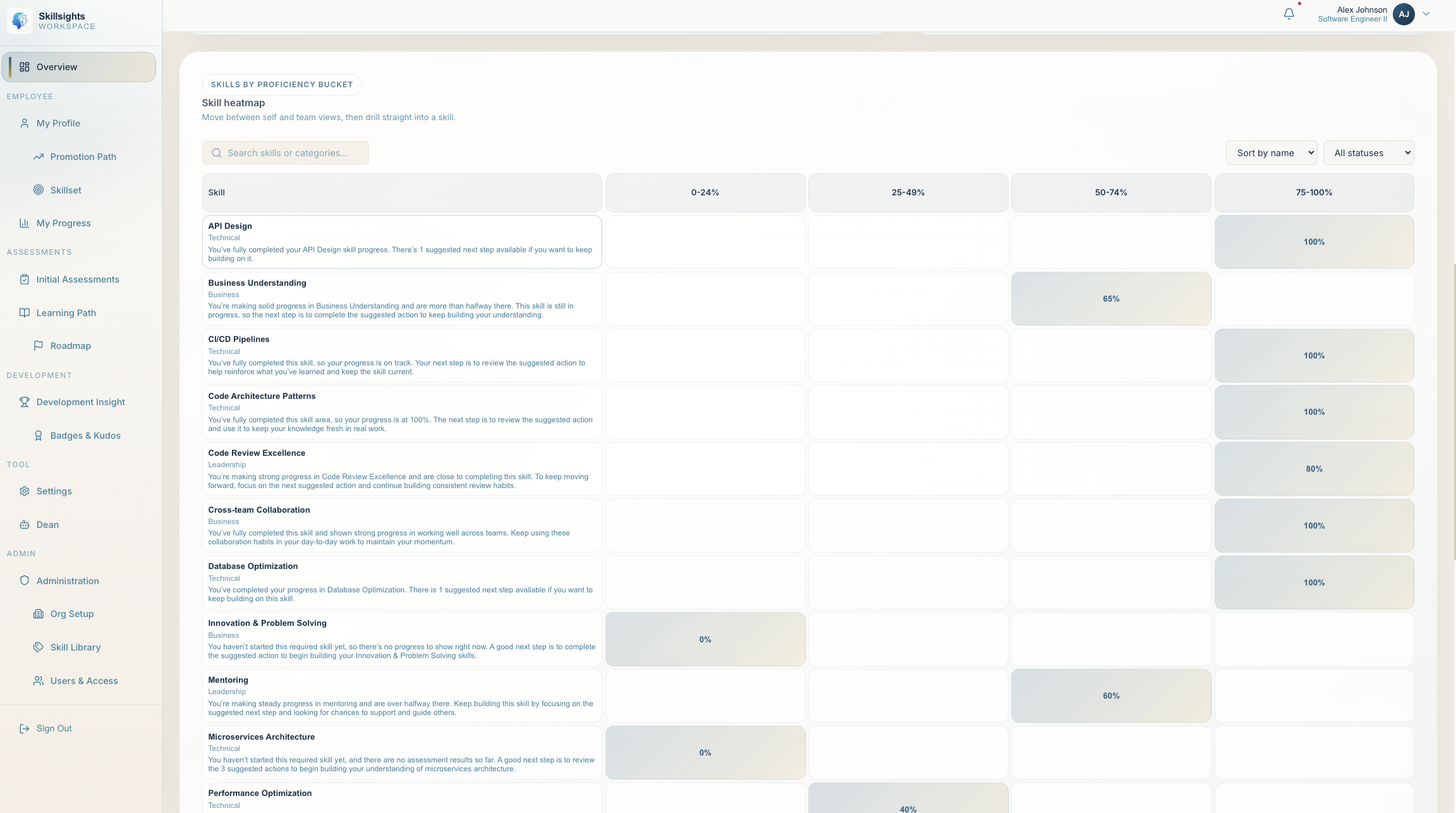This screenshot has width=1456, height=813.
Task: Open the Users & Access page
Action: tap(84, 681)
